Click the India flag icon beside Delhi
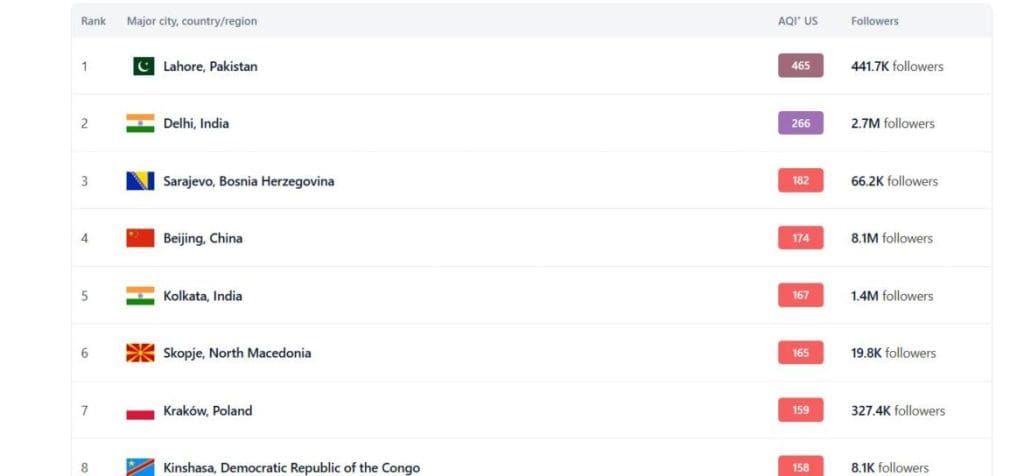Screen dimensions: 1024x476 click(140, 123)
